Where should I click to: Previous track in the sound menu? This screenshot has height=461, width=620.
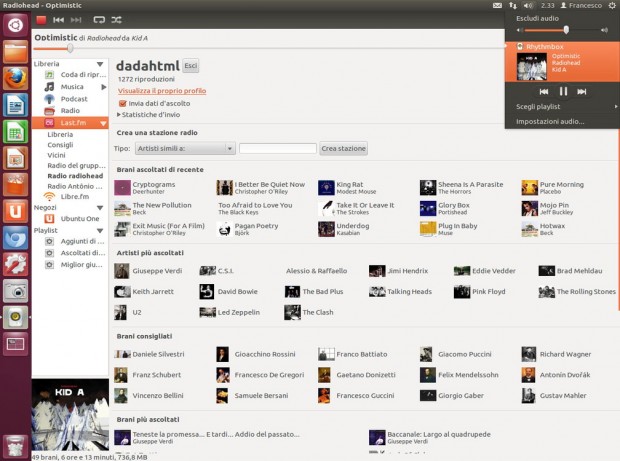(544, 92)
